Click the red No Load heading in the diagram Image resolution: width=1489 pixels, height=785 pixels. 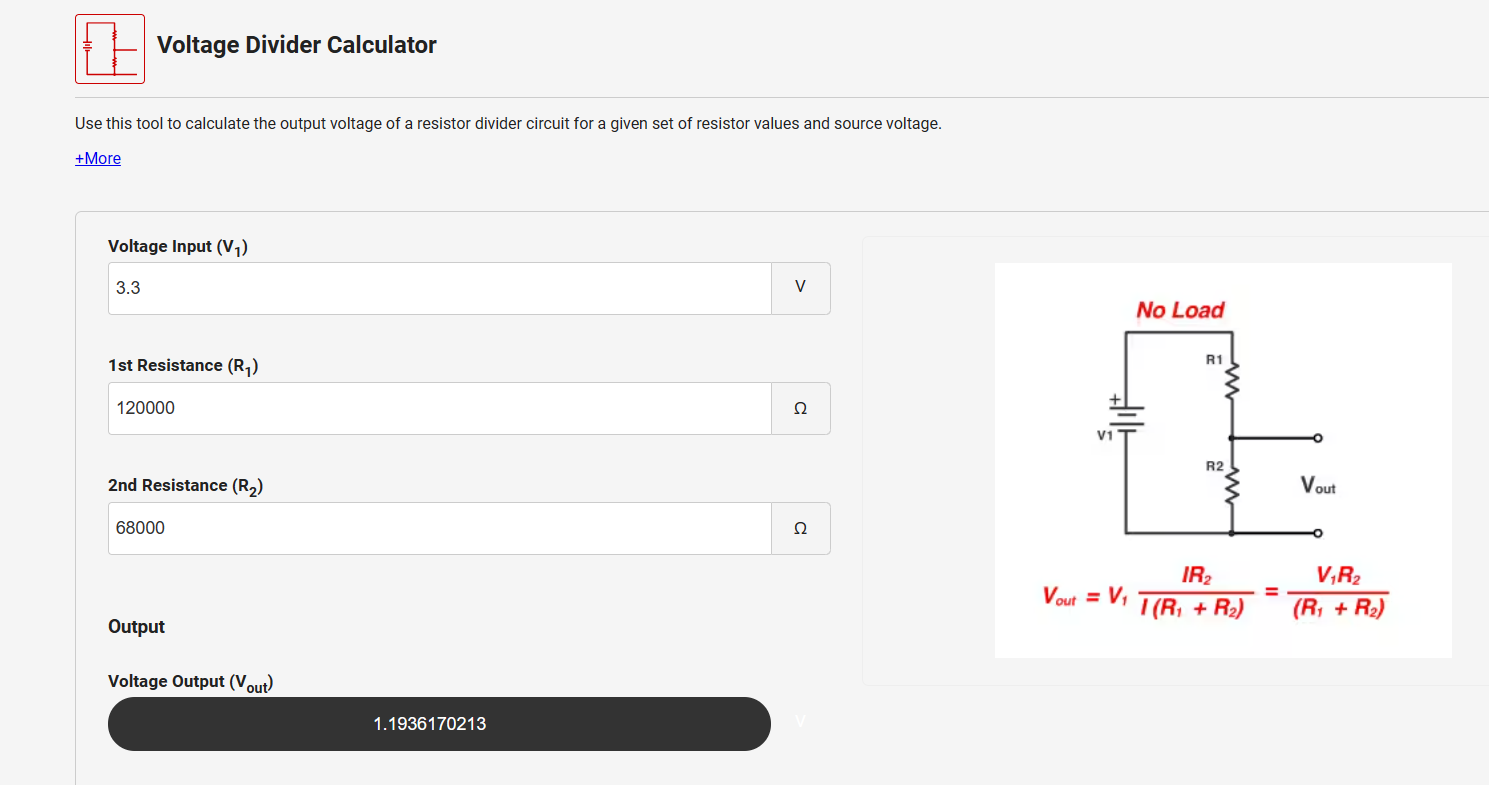point(1180,310)
